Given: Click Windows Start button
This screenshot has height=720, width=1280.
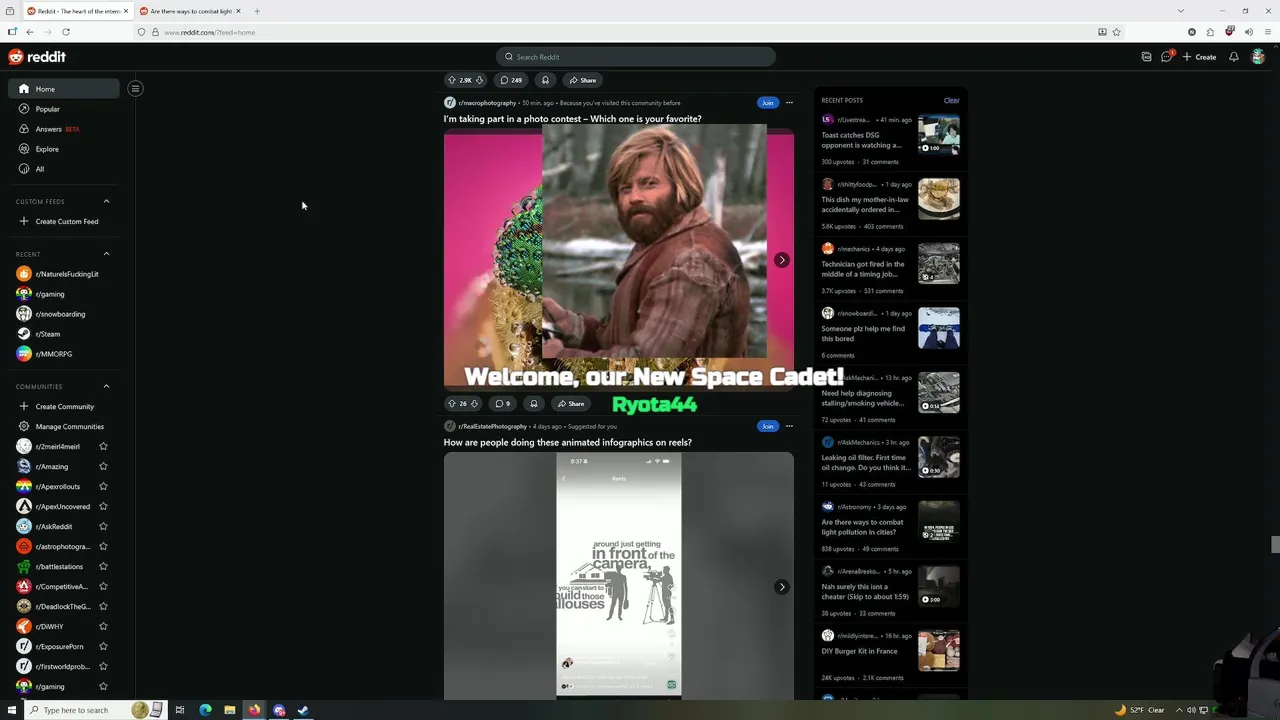Looking at the screenshot, I should (11, 710).
